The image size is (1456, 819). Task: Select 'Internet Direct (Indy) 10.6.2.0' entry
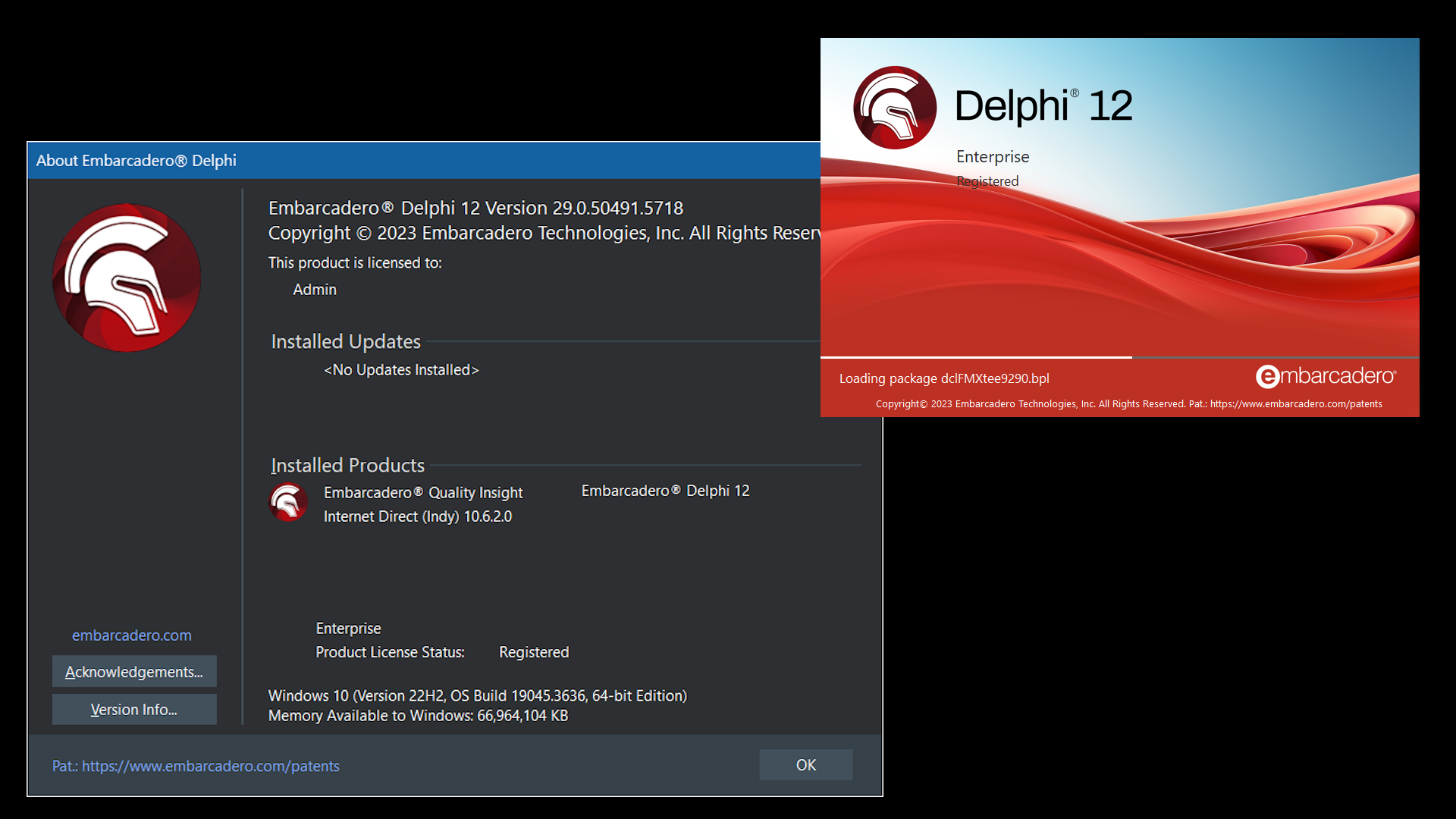tap(418, 516)
